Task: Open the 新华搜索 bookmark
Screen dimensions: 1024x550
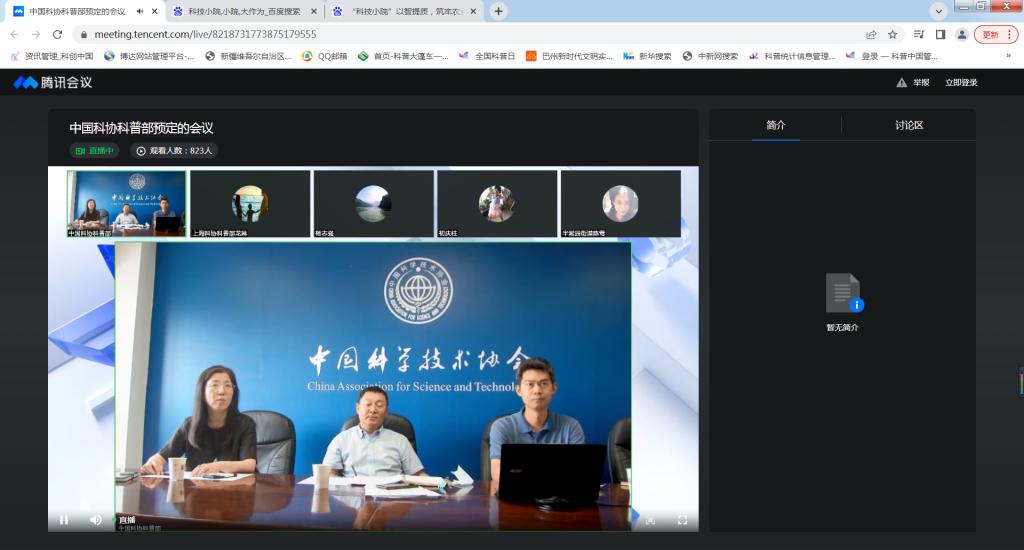Action: point(647,56)
